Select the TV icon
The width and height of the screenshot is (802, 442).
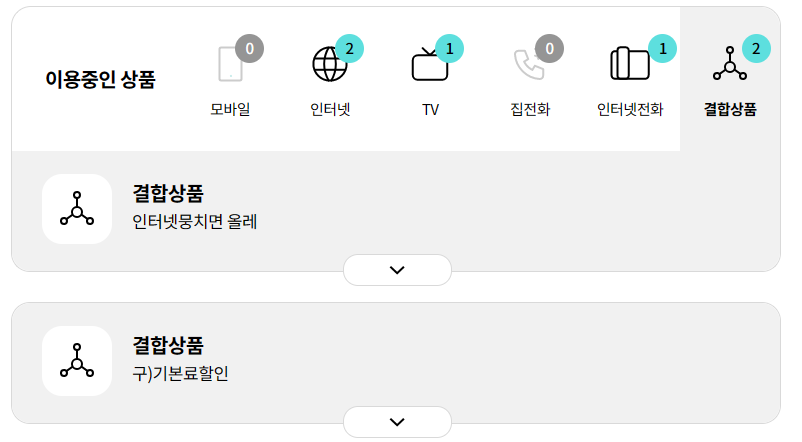[x=430, y=65]
